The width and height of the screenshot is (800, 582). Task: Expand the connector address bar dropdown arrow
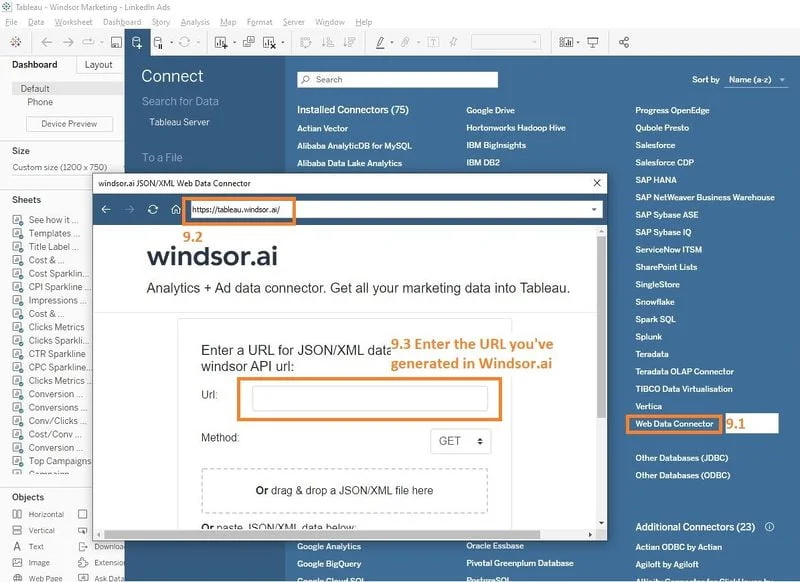point(594,210)
